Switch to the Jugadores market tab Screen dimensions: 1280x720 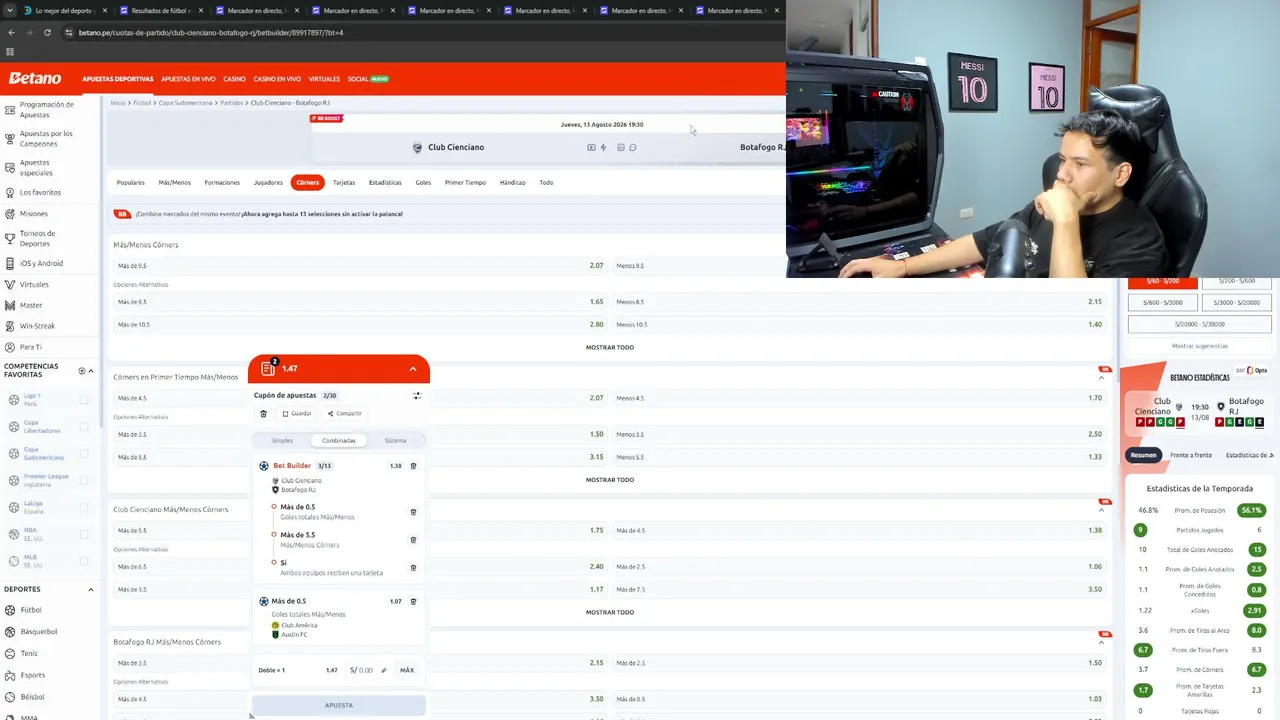click(268, 182)
